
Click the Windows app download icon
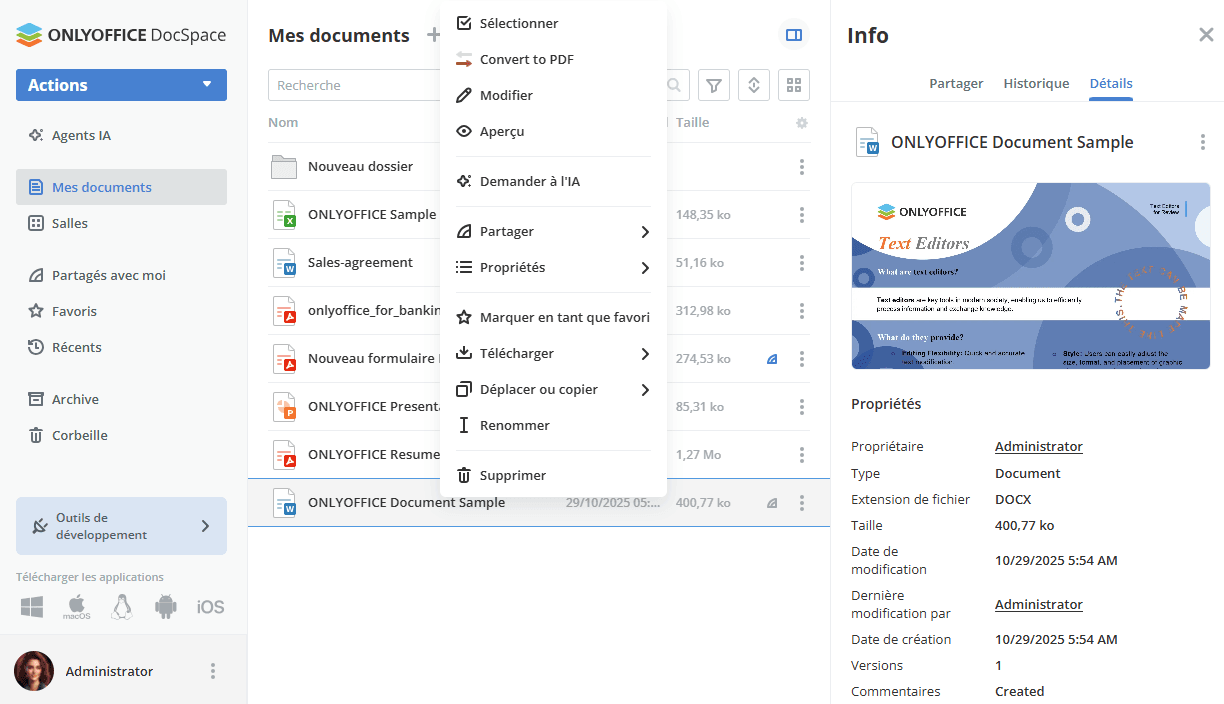click(x=31, y=606)
